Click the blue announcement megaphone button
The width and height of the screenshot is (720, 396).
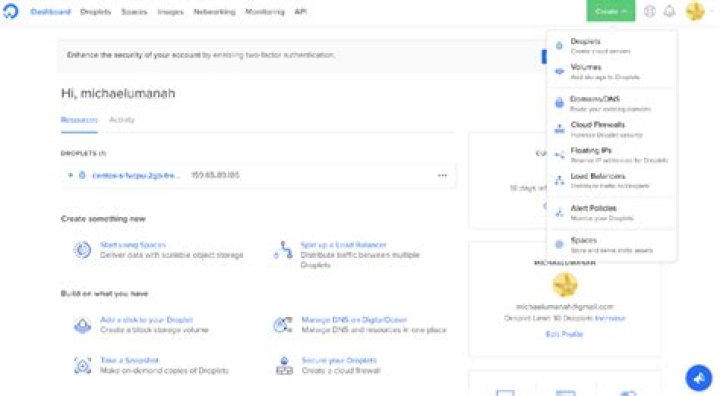(x=698, y=378)
